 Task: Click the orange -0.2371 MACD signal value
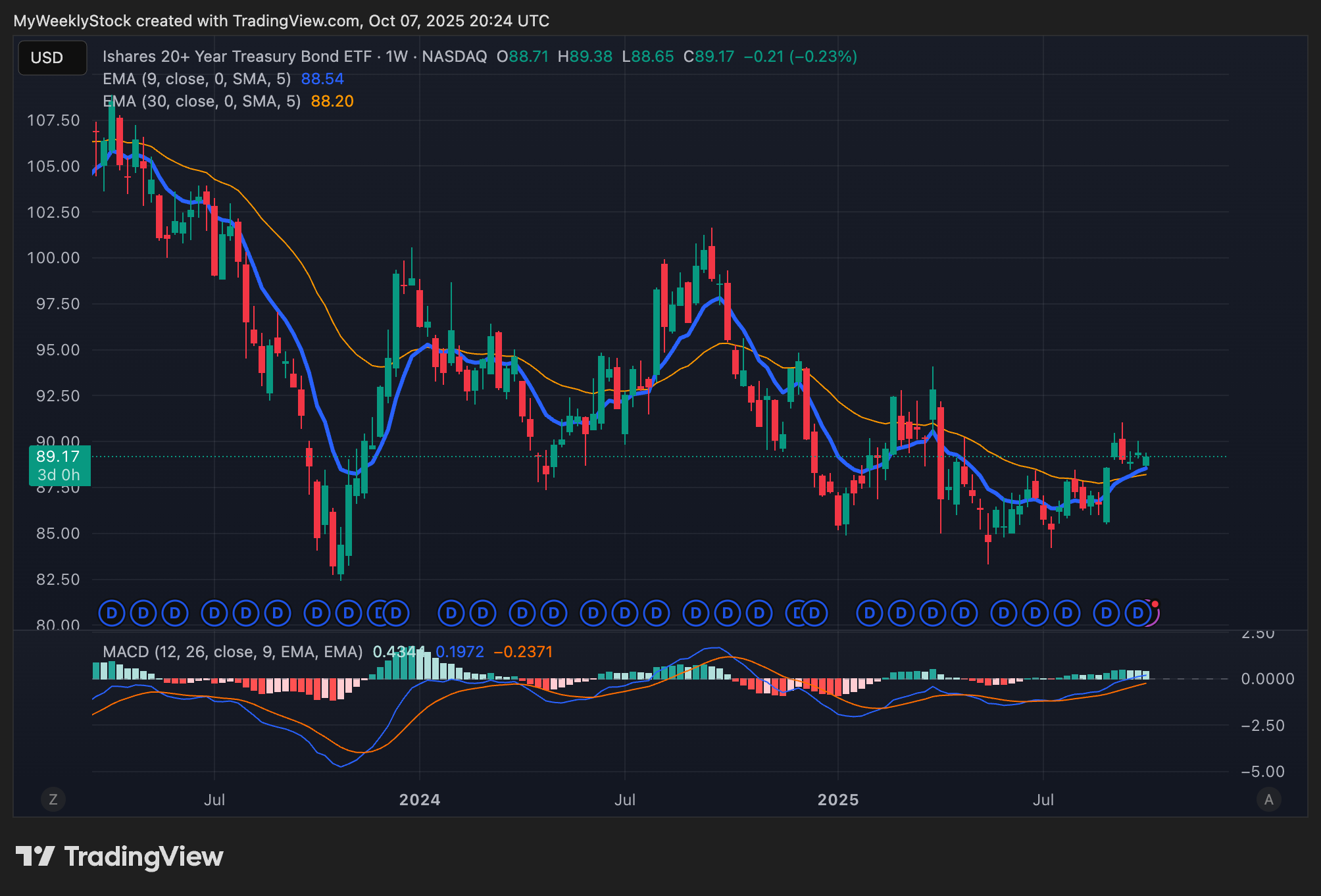523,652
